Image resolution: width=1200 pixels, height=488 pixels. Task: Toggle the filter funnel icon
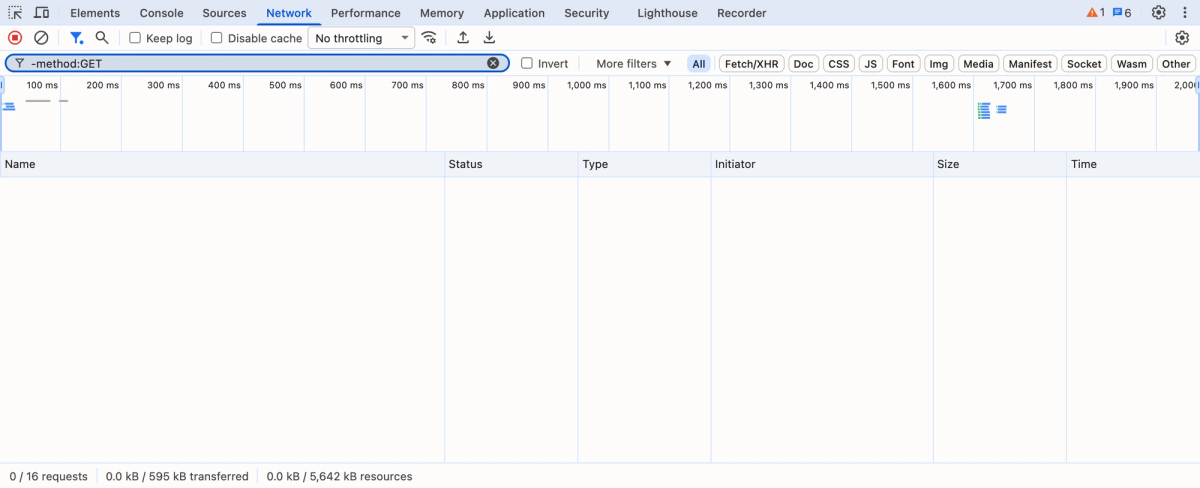coord(77,38)
